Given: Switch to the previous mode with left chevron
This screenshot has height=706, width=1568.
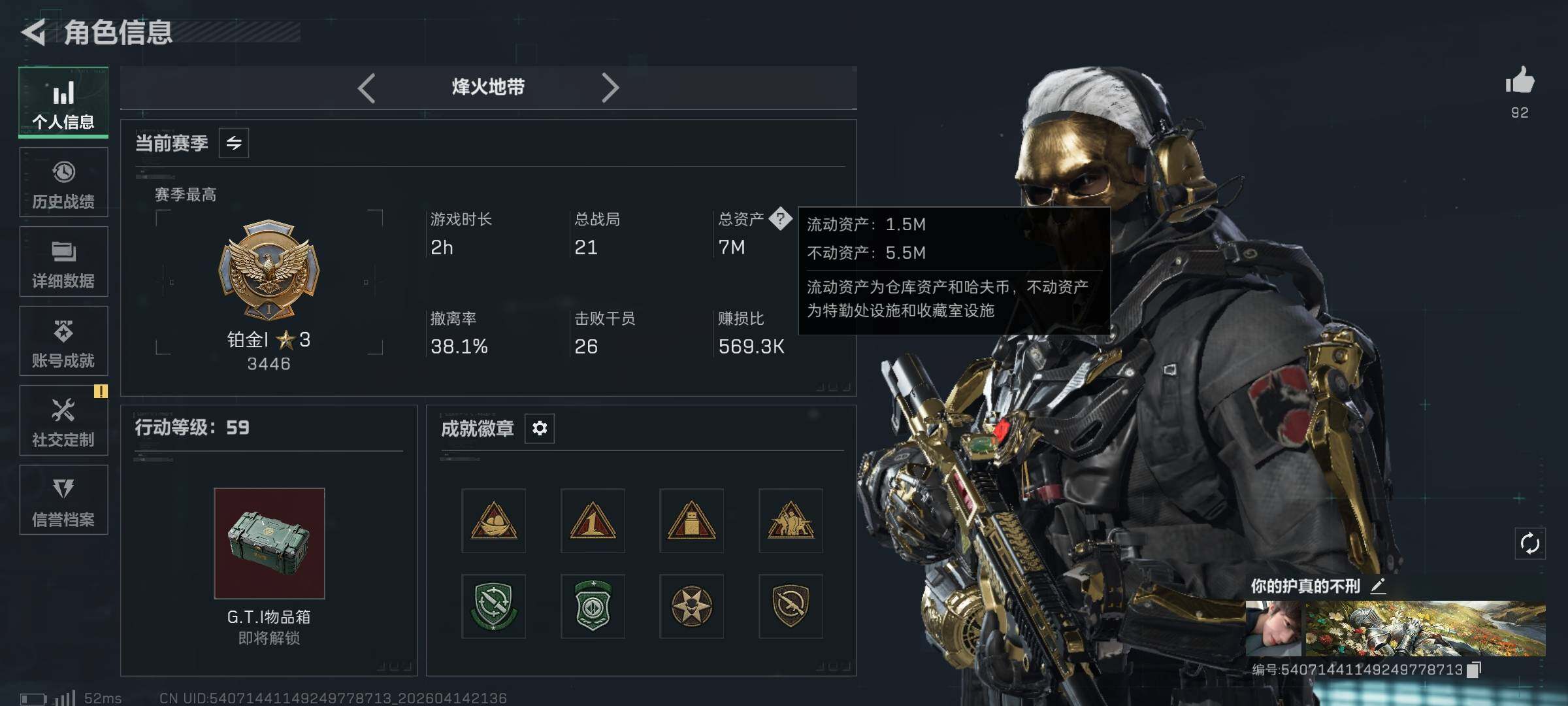Looking at the screenshot, I should [x=367, y=88].
